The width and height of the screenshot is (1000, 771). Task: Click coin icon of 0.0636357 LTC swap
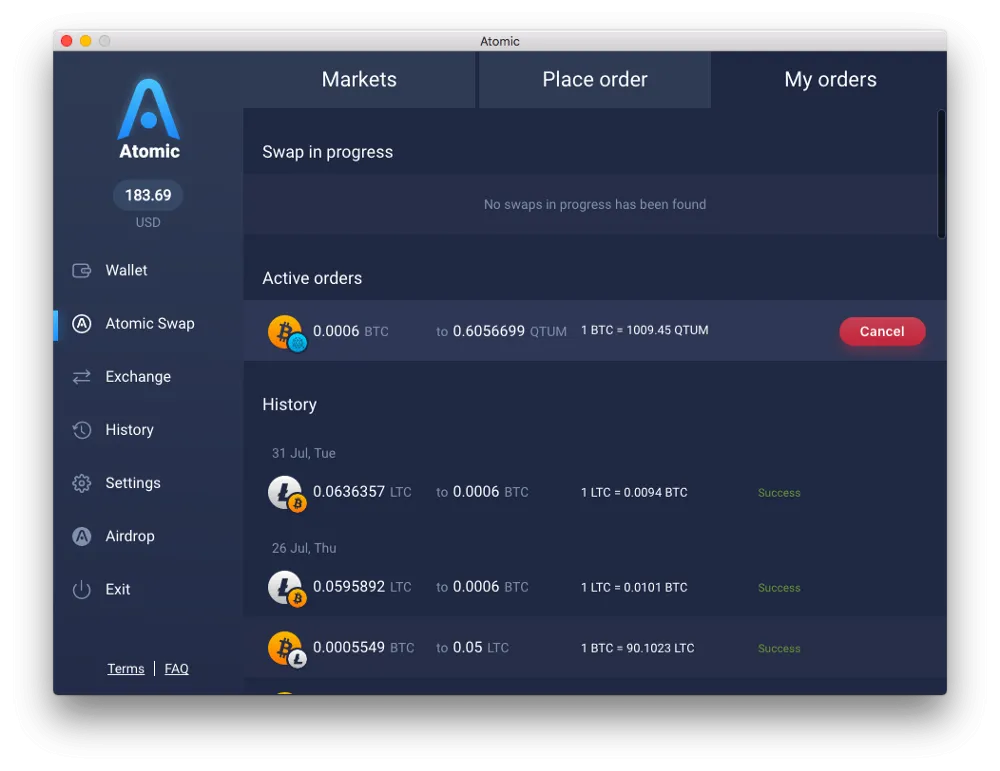[287, 494]
